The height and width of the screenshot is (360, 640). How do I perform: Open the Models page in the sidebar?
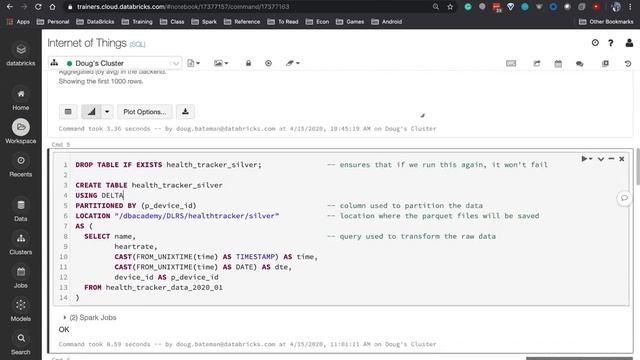coord(21,310)
